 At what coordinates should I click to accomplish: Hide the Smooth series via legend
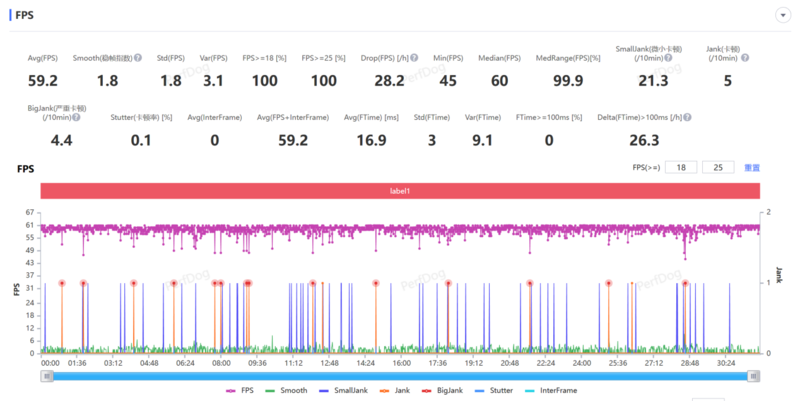pyautogui.click(x=286, y=390)
